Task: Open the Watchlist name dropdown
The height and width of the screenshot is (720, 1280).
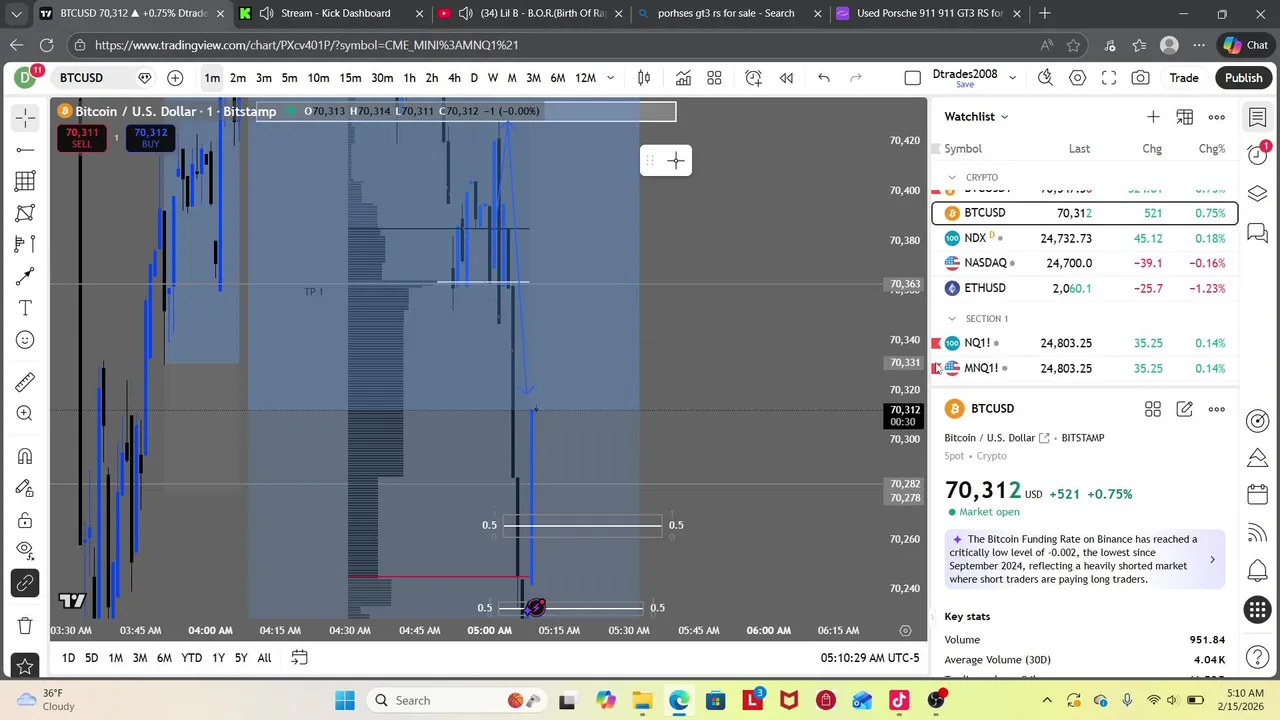Action: 976,117
